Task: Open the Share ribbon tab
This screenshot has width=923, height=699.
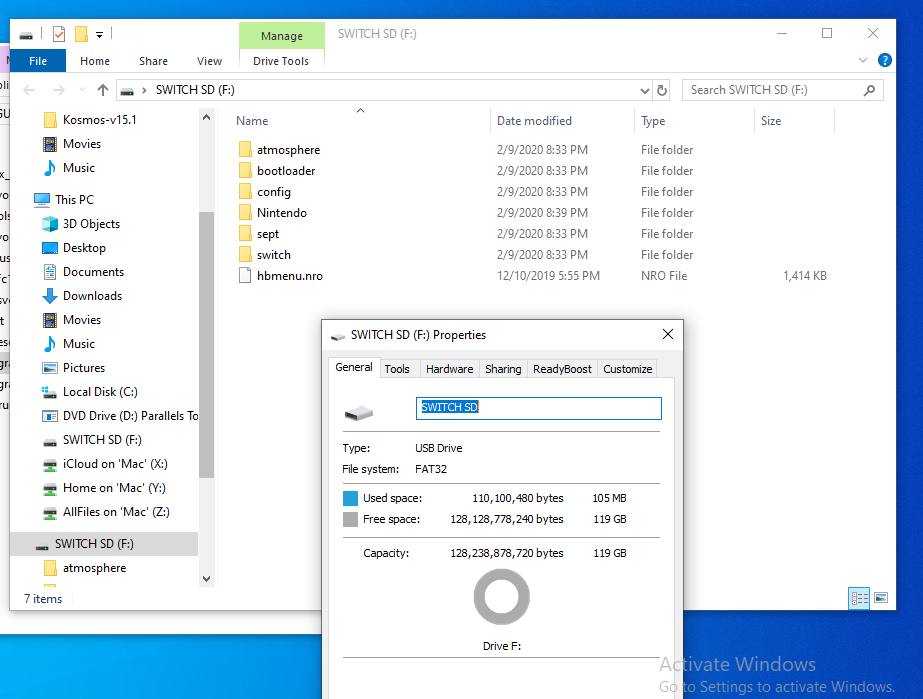Action: 153,61
